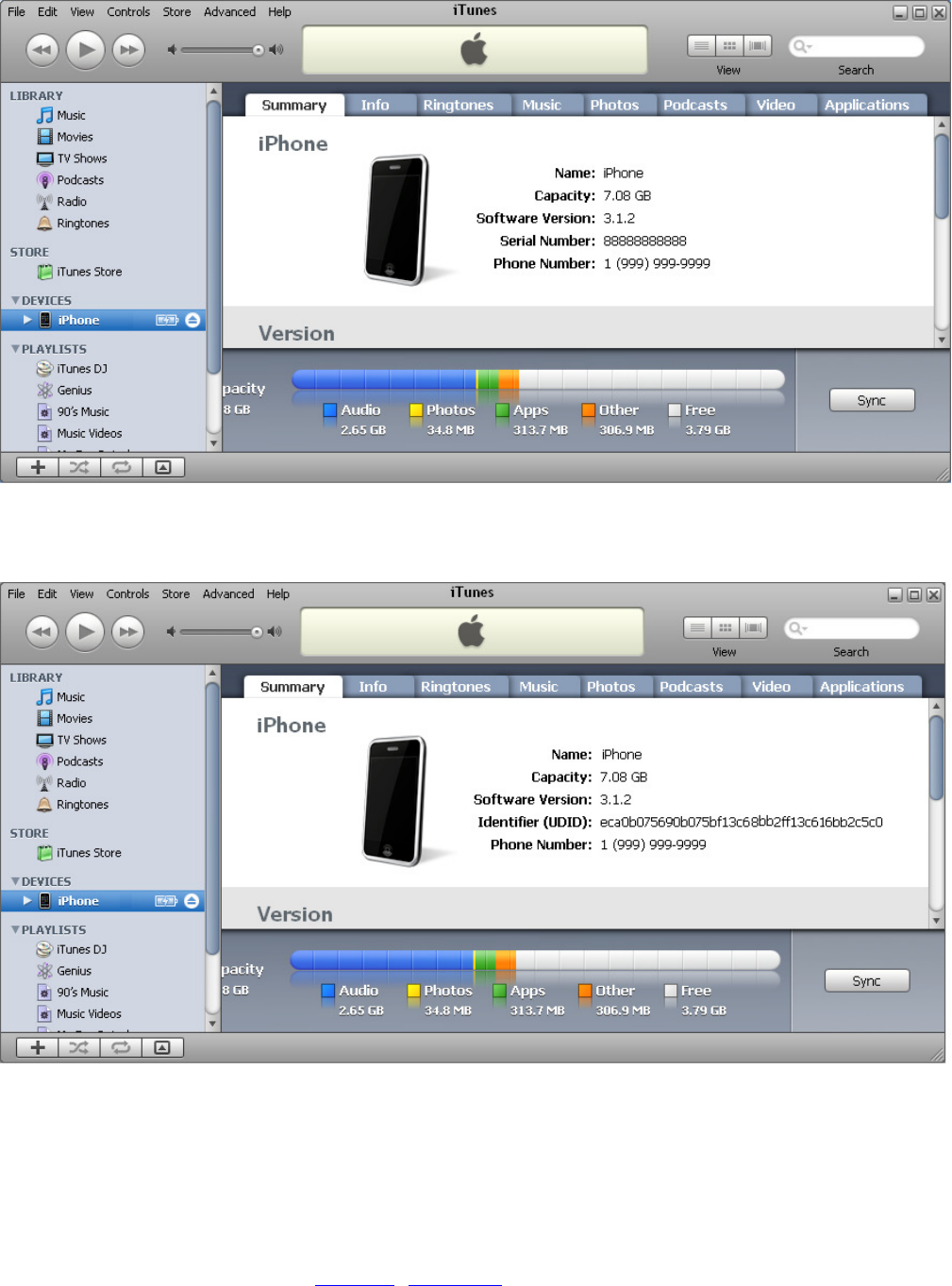
Task: Show artwork viewer button in Serial Number window
Action: [x=163, y=467]
